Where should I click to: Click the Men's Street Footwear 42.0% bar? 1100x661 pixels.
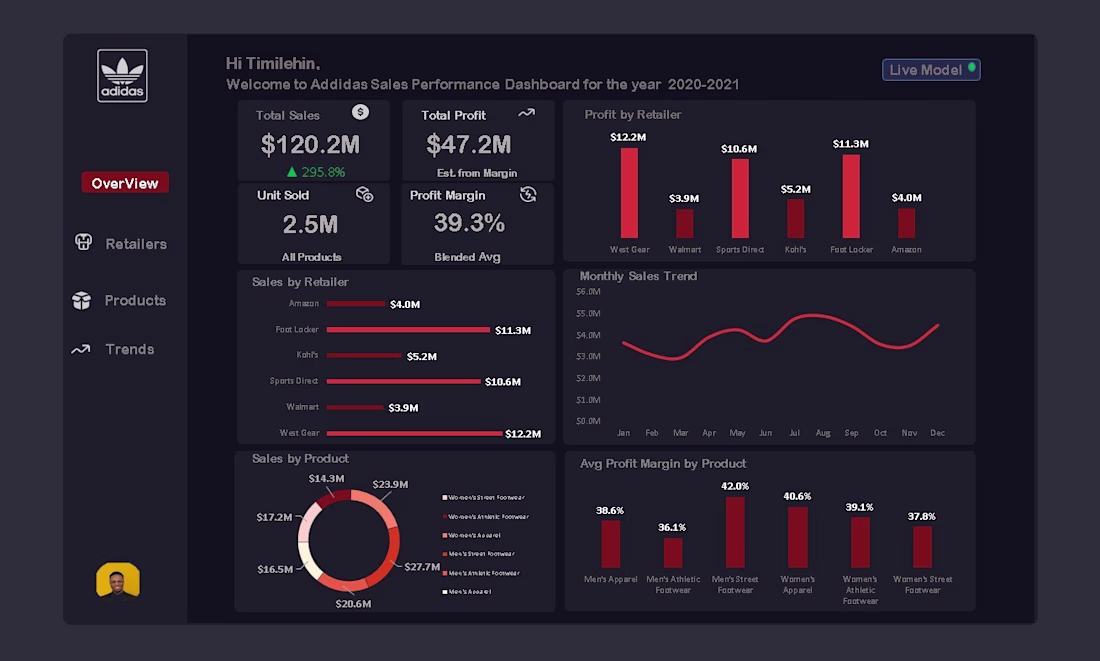tap(735, 533)
